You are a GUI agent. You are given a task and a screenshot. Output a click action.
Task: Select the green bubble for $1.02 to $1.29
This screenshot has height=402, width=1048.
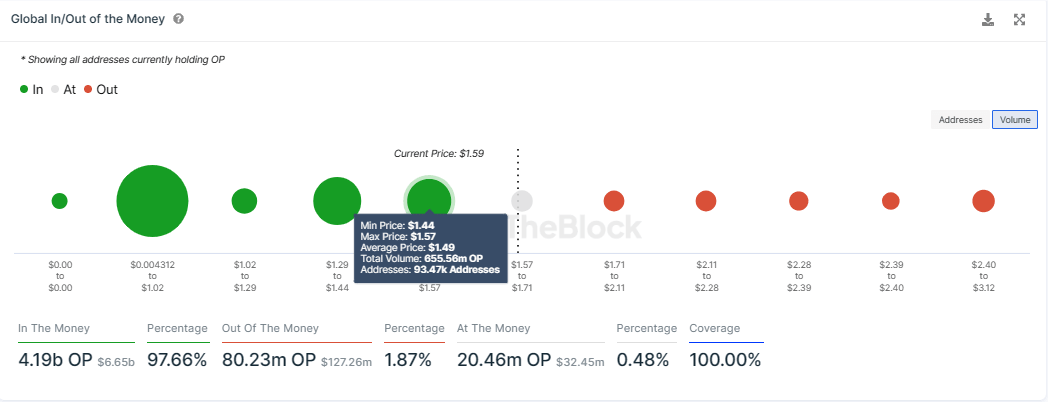pyautogui.click(x=244, y=201)
